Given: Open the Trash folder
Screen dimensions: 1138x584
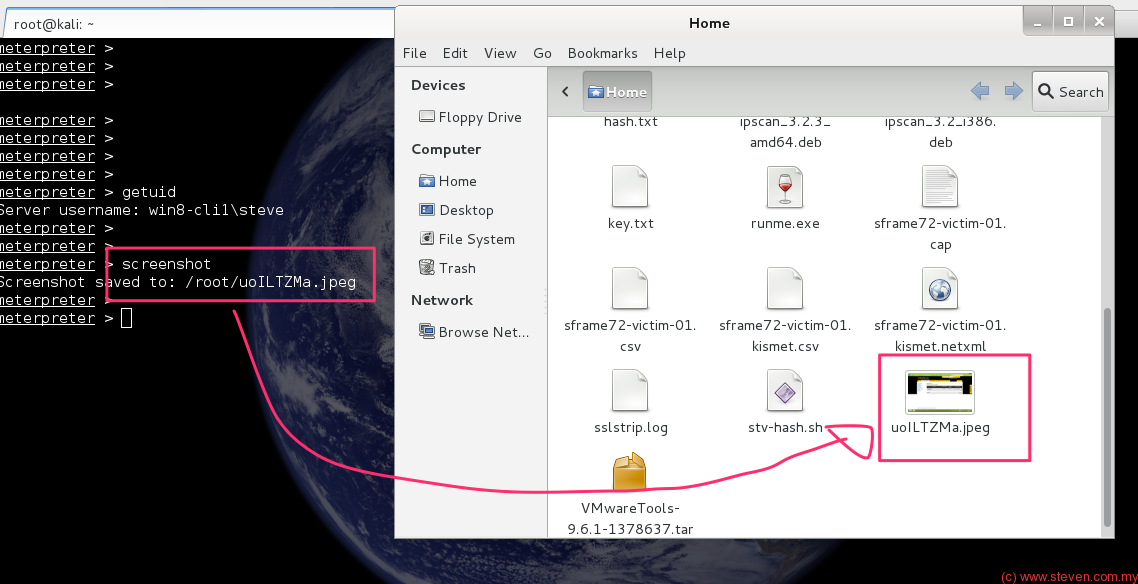Looking at the screenshot, I should 455,268.
